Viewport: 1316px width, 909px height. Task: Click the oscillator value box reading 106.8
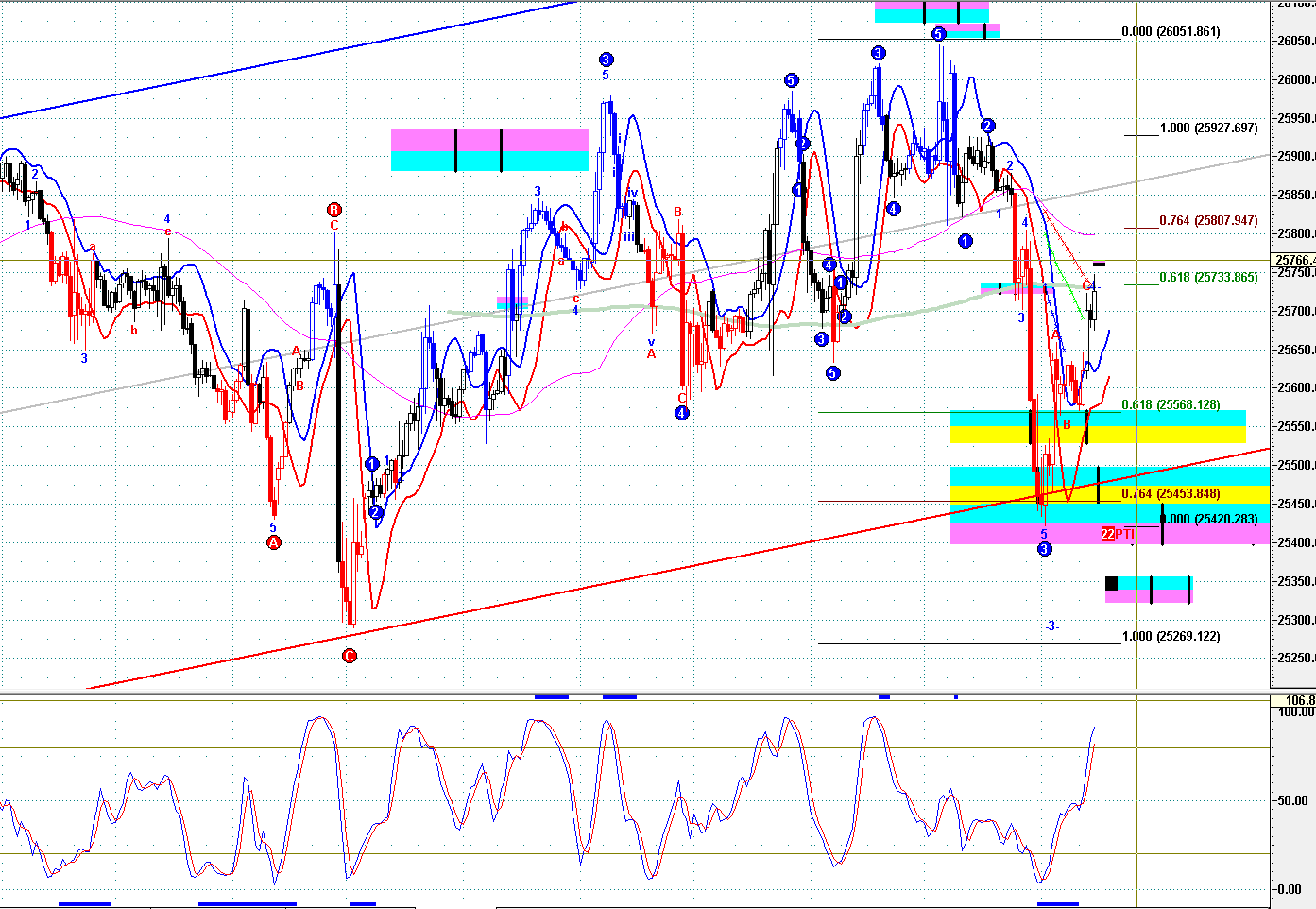(x=1299, y=700)
